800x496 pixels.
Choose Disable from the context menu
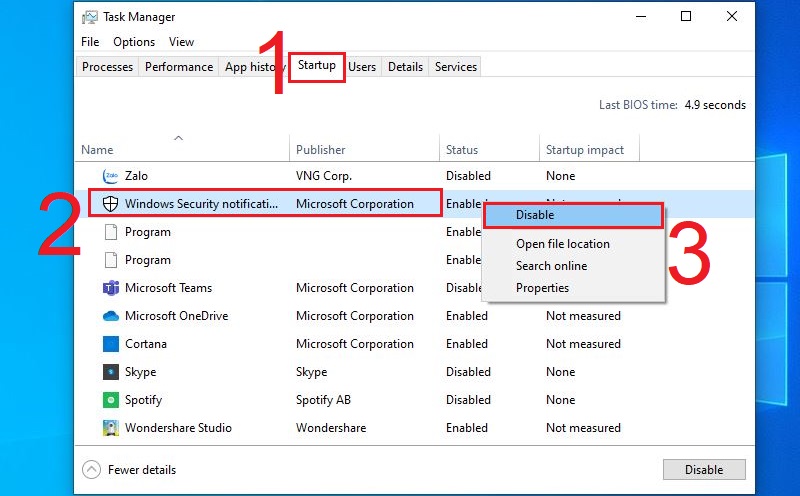535,215
